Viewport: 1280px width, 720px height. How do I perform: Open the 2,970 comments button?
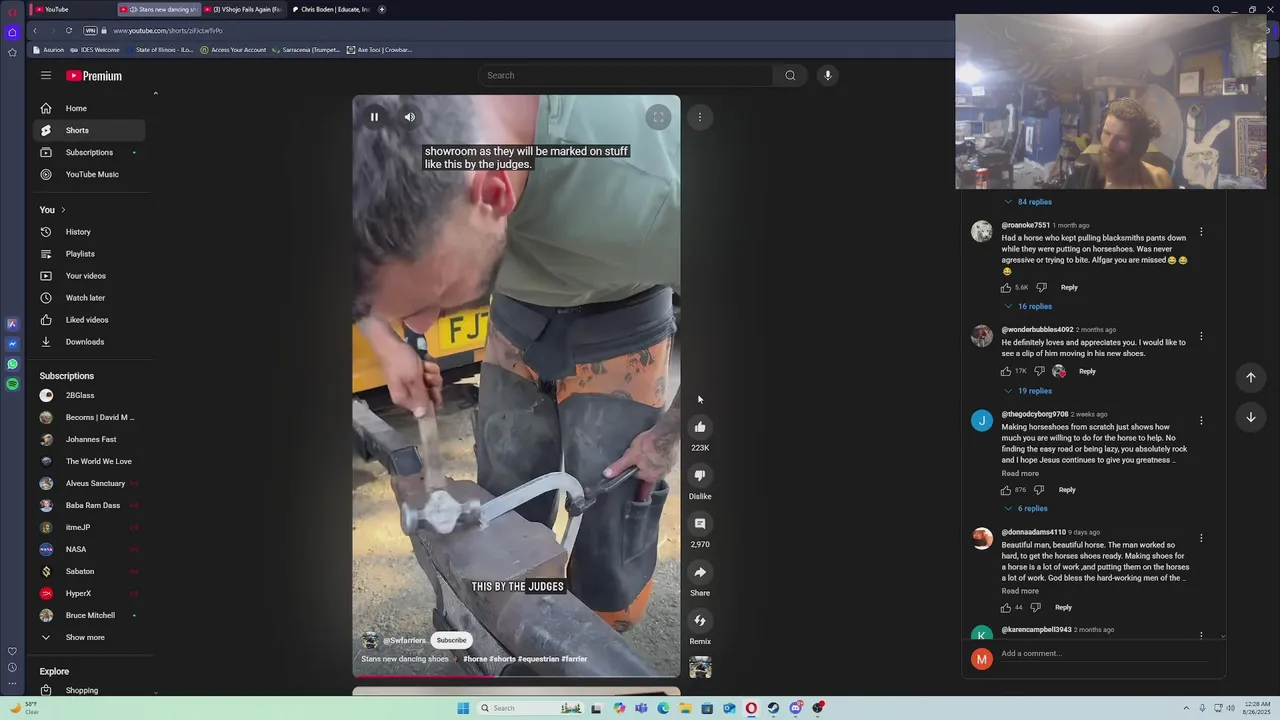tap(700, 524)
